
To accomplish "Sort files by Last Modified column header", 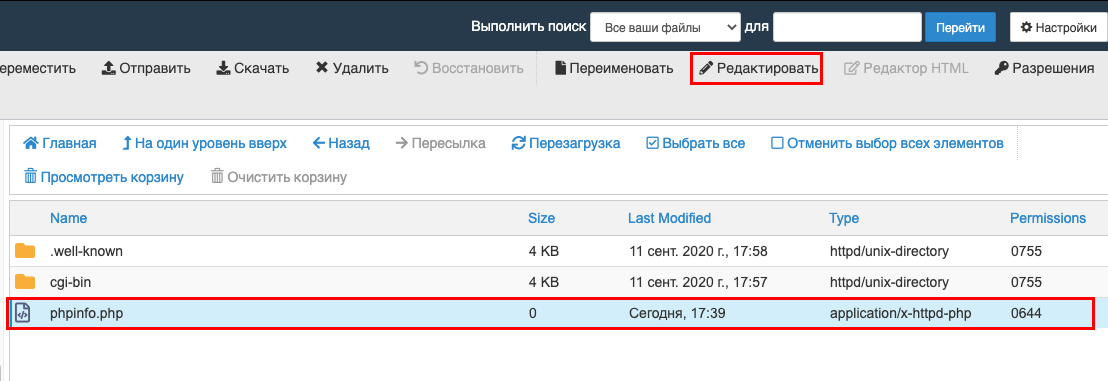I will (669, 218).
